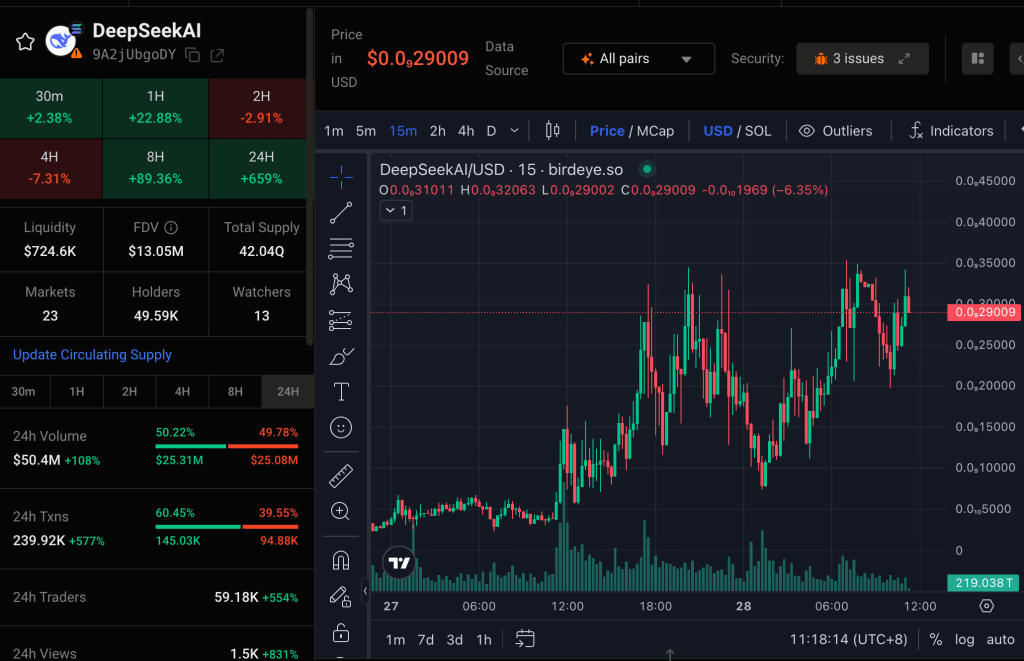Set chart date range to 1m
Image resolution: width=1024 pixels, height=661 pixels.
point(395,639)
